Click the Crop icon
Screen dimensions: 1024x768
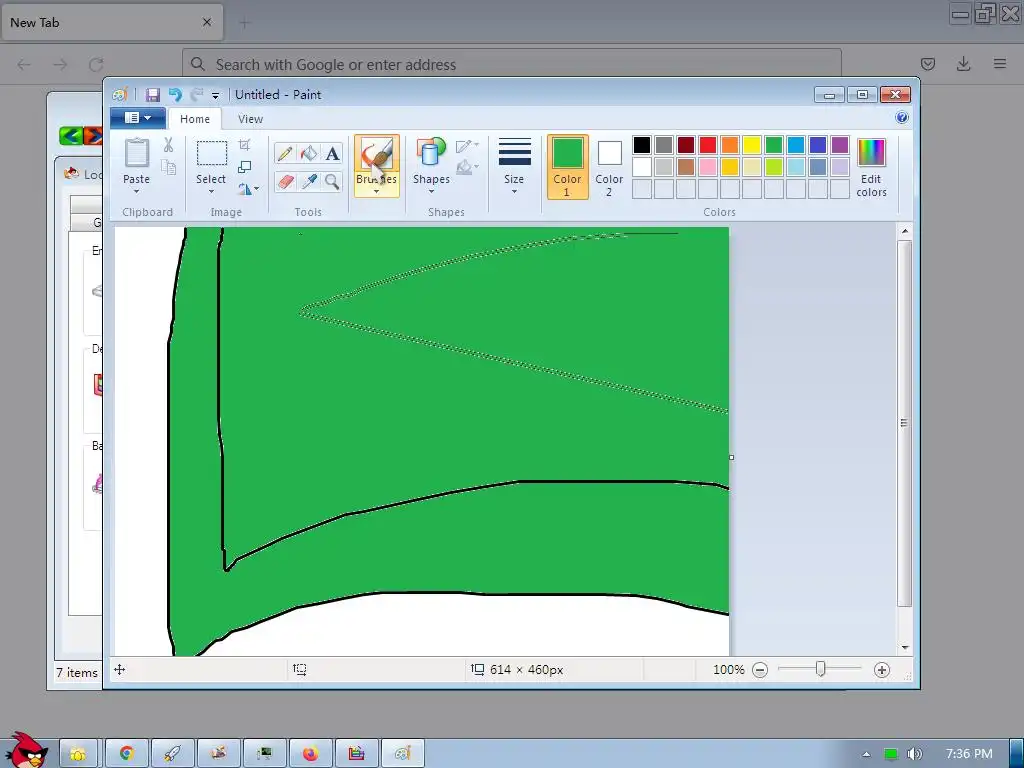pyautogui.click(x=245, y=145)
